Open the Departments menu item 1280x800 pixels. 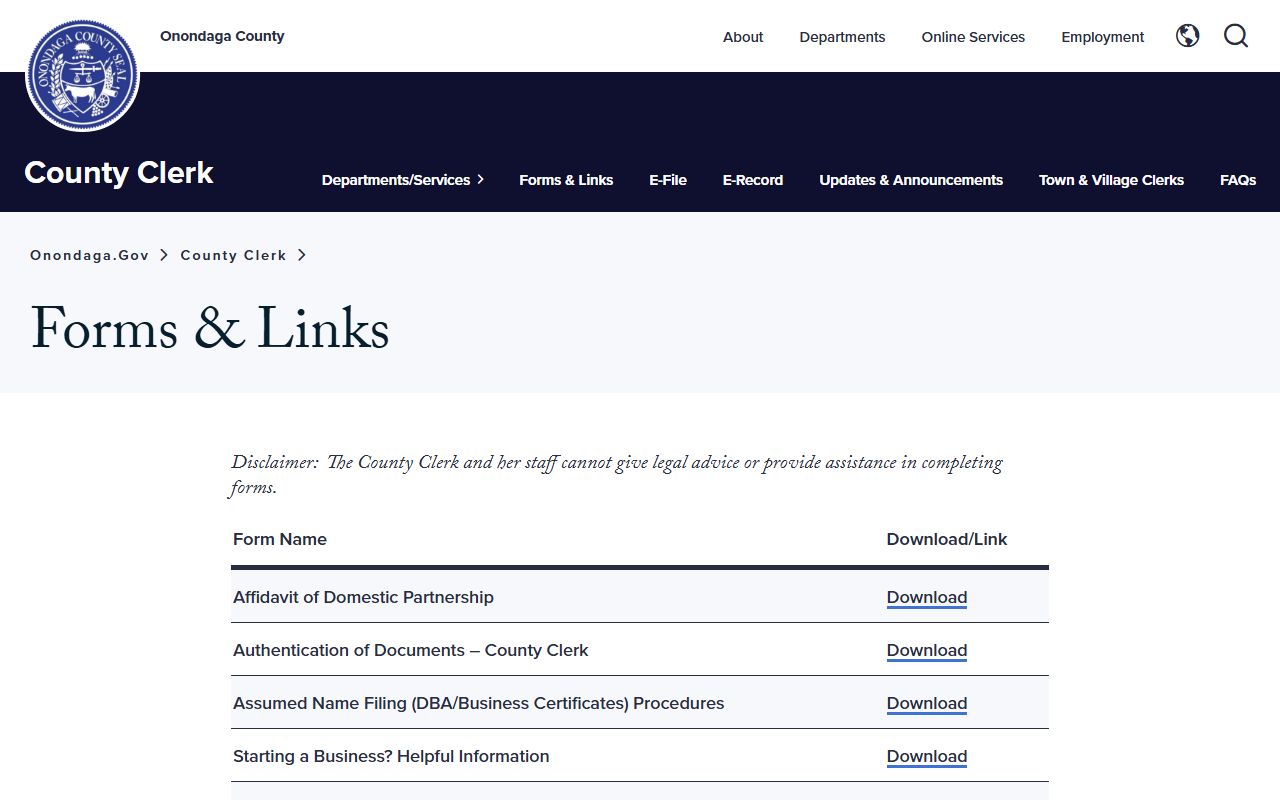pos(842,37)
